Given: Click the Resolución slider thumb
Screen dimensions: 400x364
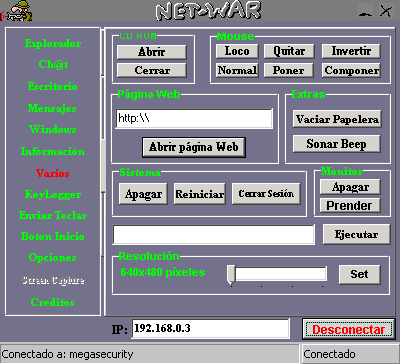Looking at the screenshot, I should coord(231,275).
